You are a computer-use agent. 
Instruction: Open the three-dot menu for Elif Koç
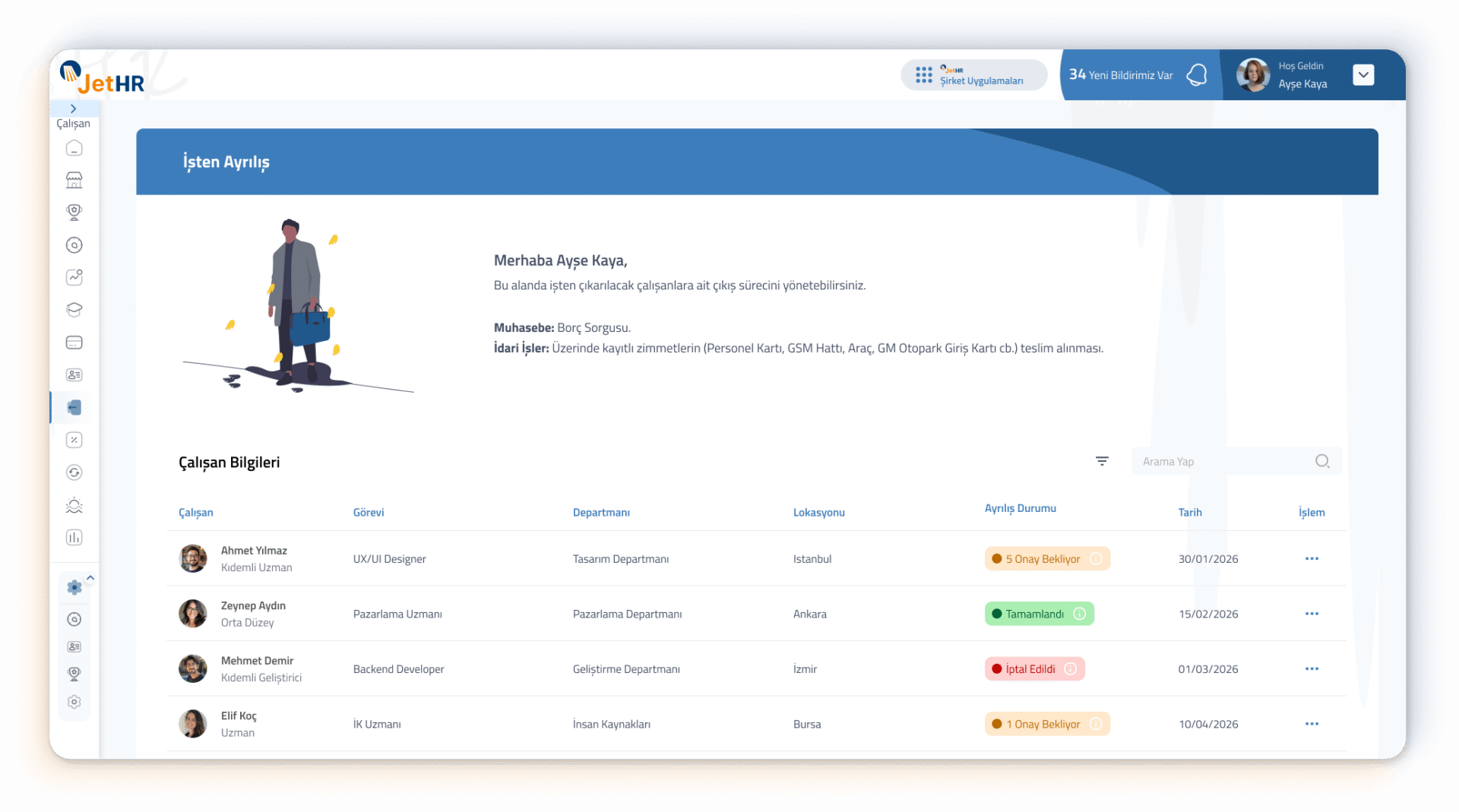[1312, 724]
